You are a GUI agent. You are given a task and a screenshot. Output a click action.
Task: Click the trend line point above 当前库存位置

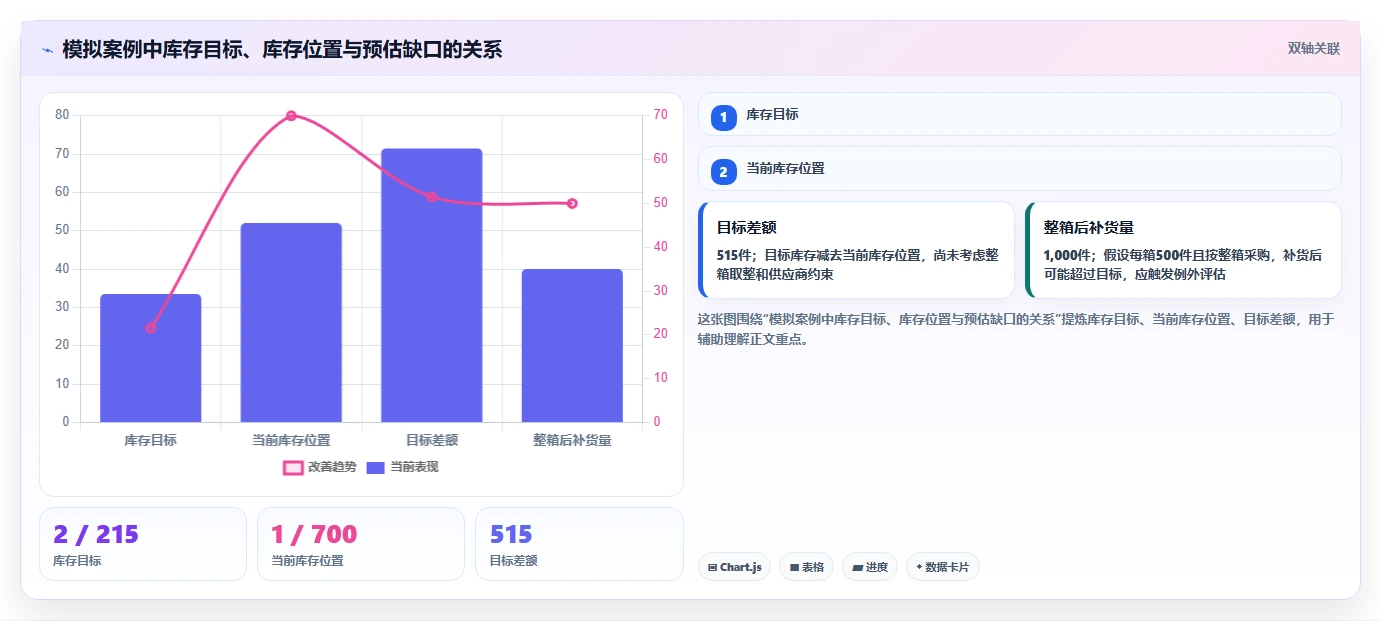click(291, 115)
